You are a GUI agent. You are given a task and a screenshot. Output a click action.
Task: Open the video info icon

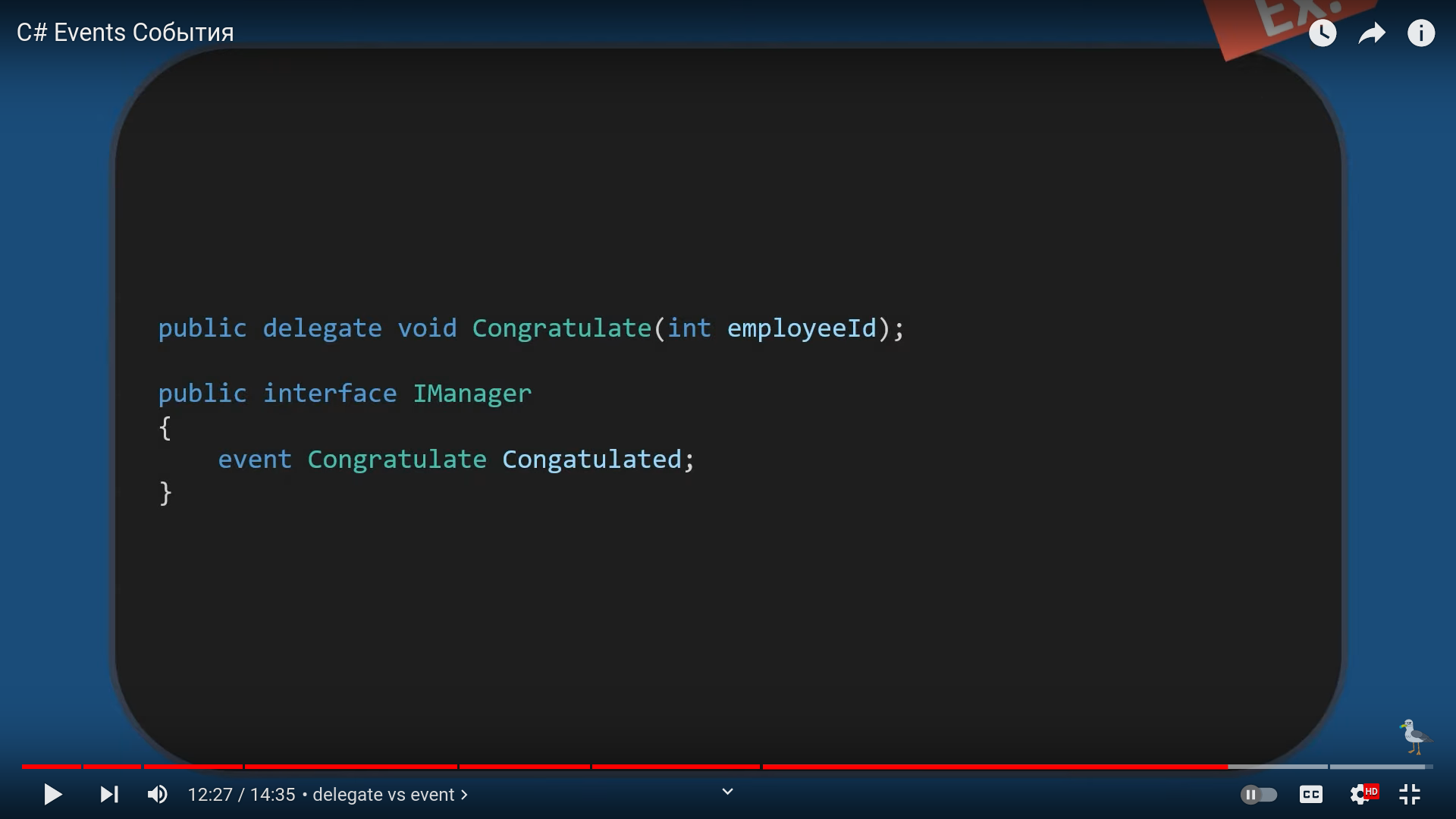coord(1421,33)
